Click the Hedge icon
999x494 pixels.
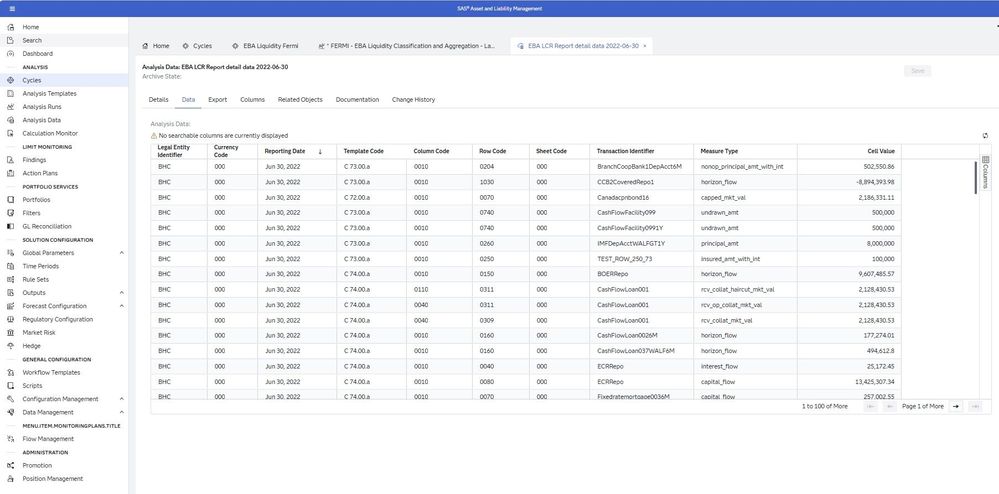point(10,346)
